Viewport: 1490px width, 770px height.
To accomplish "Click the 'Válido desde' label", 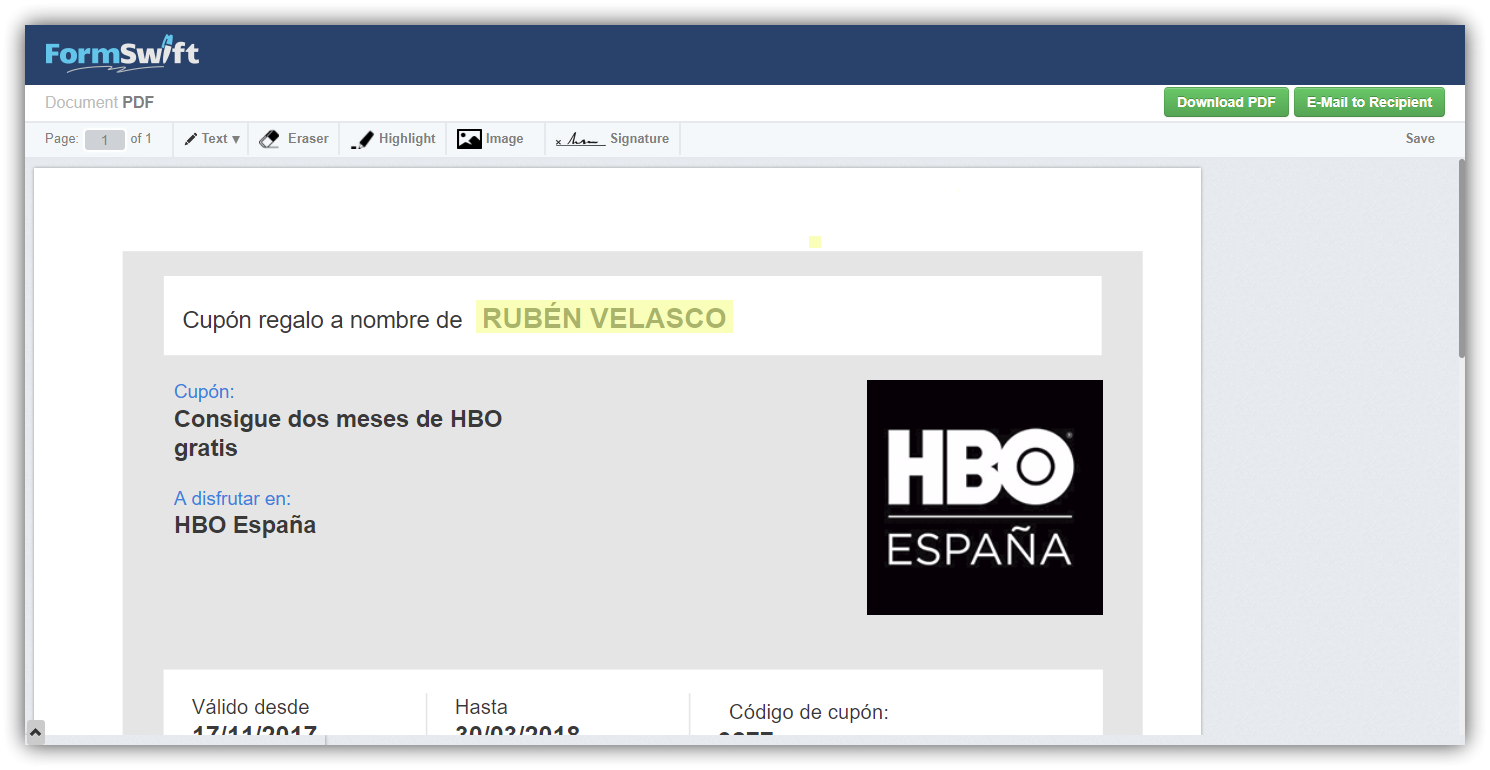I will click(251, 707).
